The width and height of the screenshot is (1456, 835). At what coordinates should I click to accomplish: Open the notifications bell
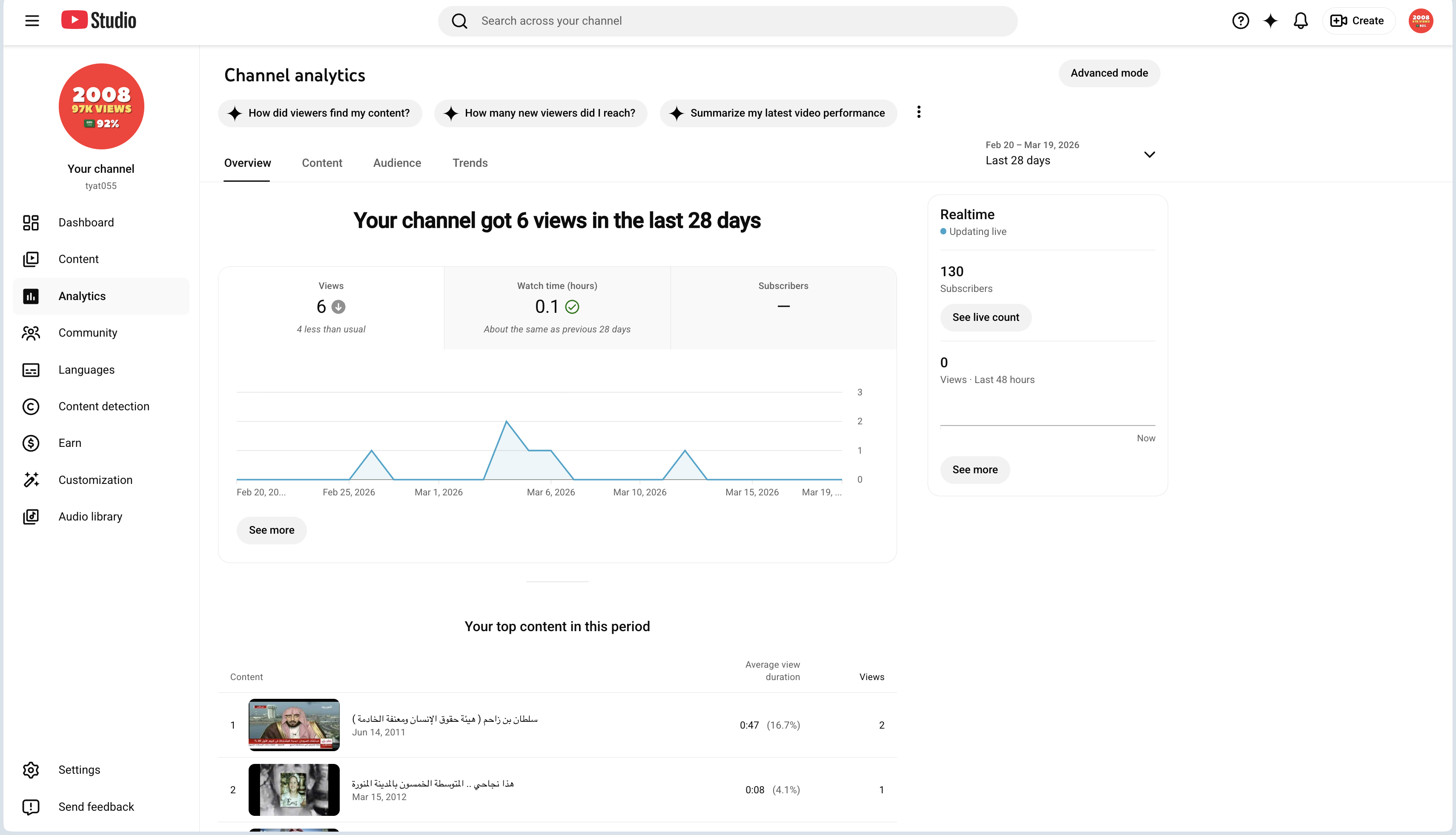(x=1301, y=21)
